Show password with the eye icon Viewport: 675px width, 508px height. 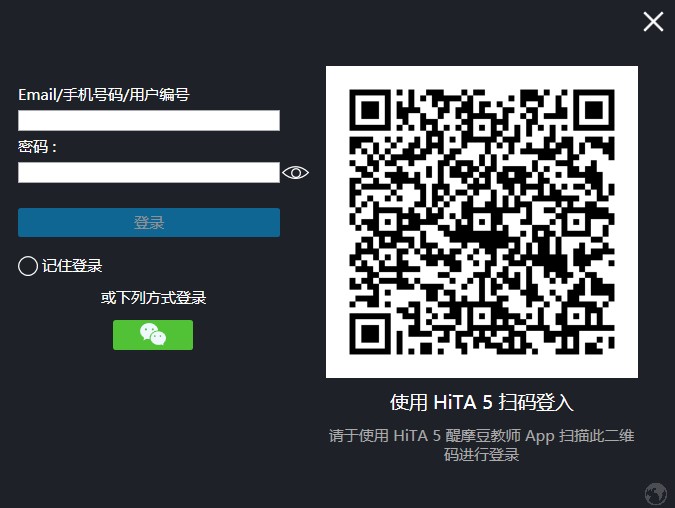click(x=295, y=173)
